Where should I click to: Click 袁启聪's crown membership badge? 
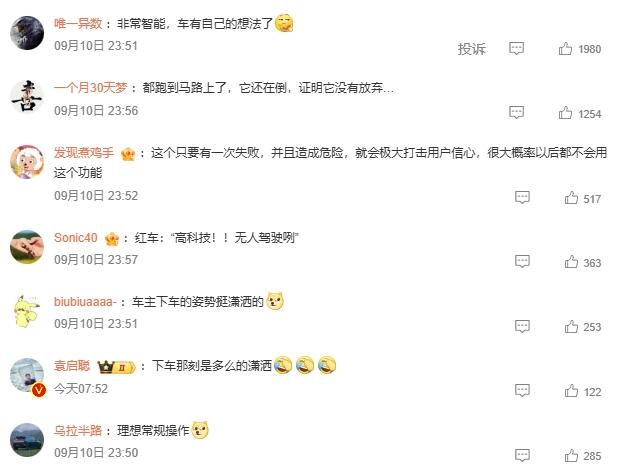point(116,367)
